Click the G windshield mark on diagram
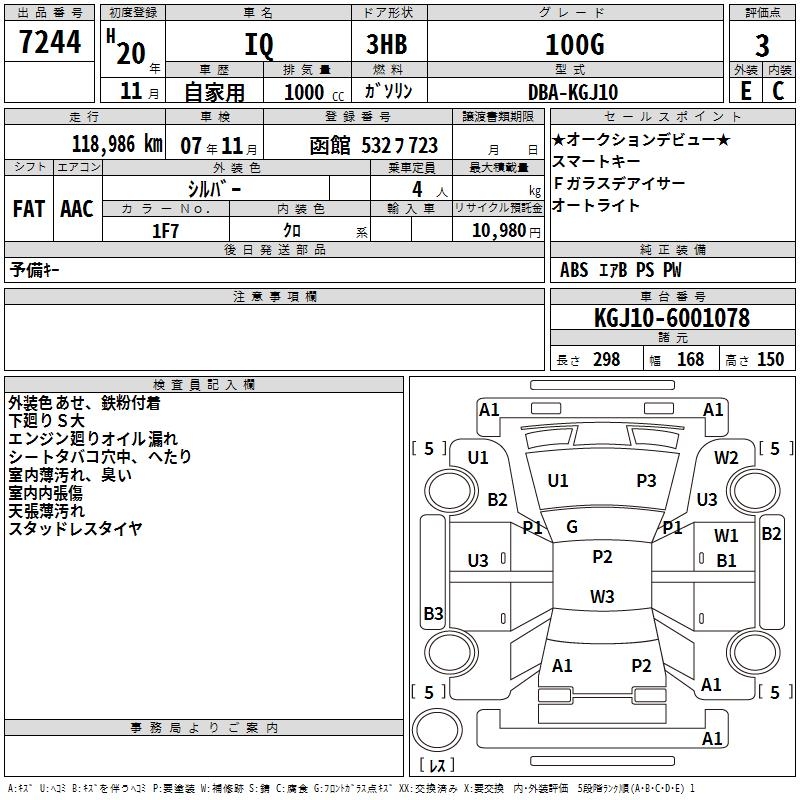Screen dimensions: 800x800 pyautogui.click(x=572, y=527)
